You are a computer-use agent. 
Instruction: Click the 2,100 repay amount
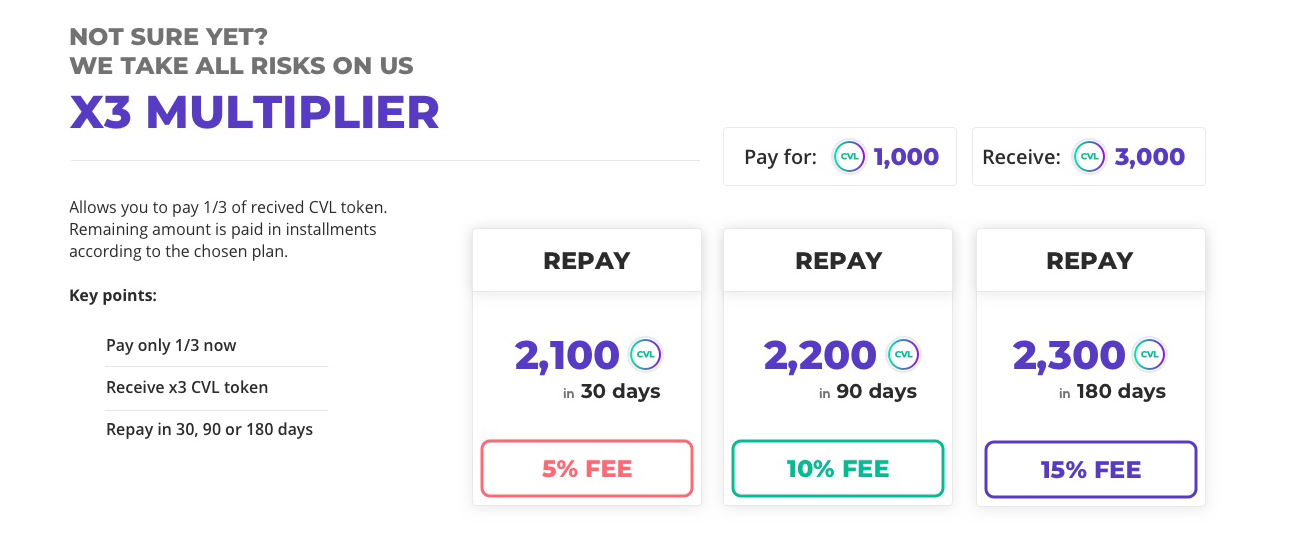pyautogui.click(x=567, y=355)
